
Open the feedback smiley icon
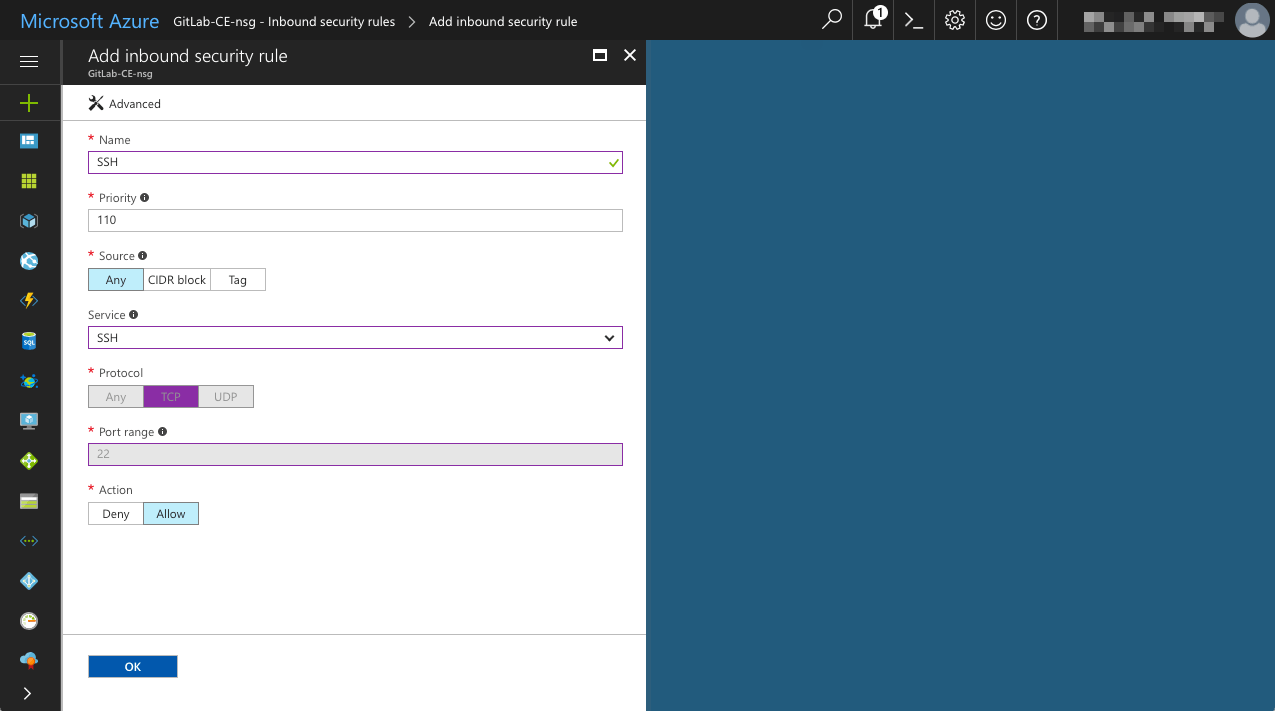pyautogui.click(x=995, y=20)
